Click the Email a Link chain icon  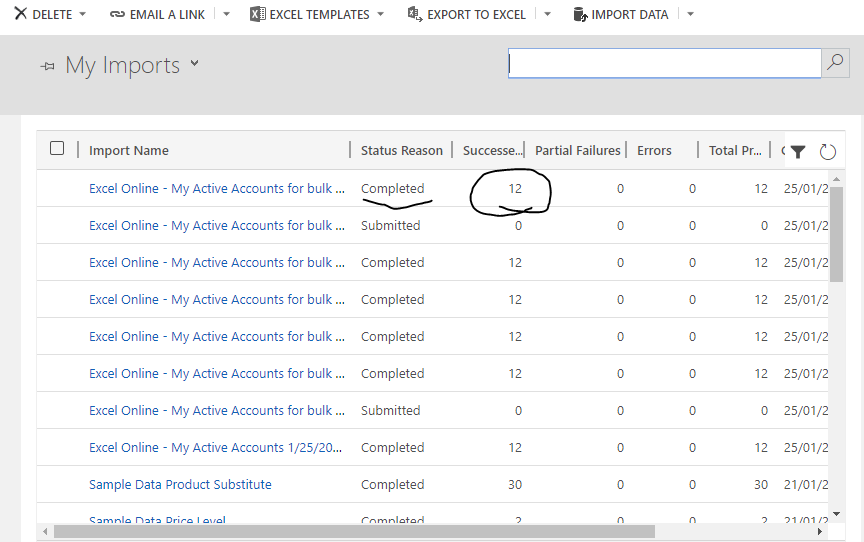pyautogui.click(x=117, y=14)
